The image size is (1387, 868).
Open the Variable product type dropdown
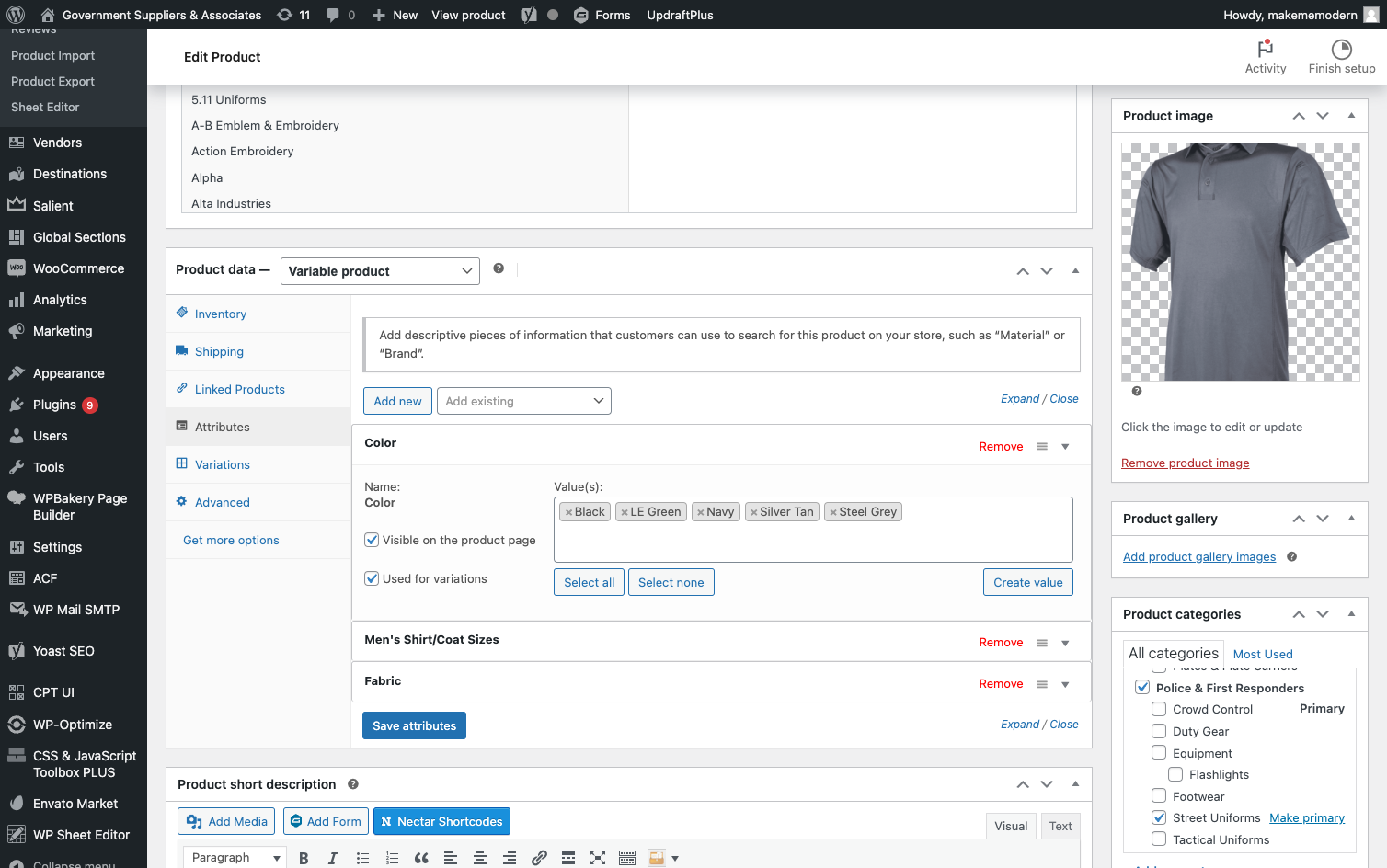[x=380, y=271]
